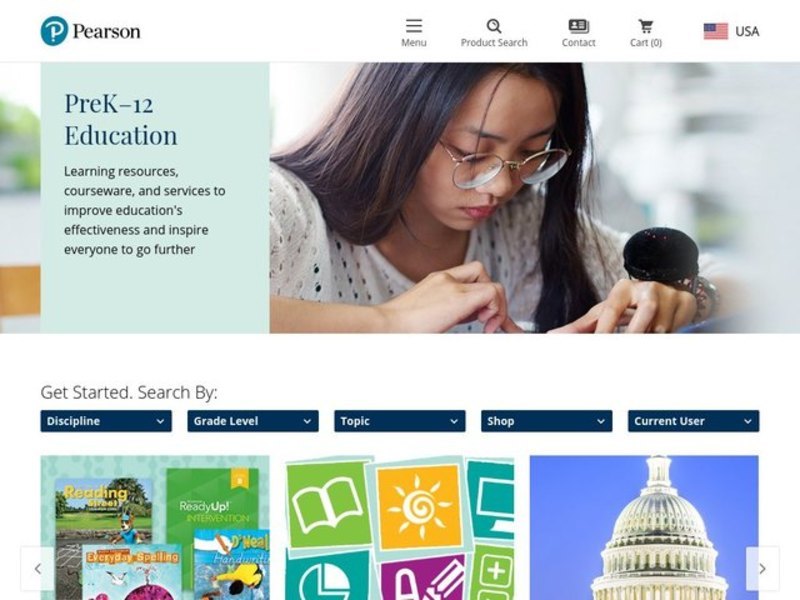Screen dimensions: 800x600
Task: Expand the Topic dropdown
Action: coord(400,421)
